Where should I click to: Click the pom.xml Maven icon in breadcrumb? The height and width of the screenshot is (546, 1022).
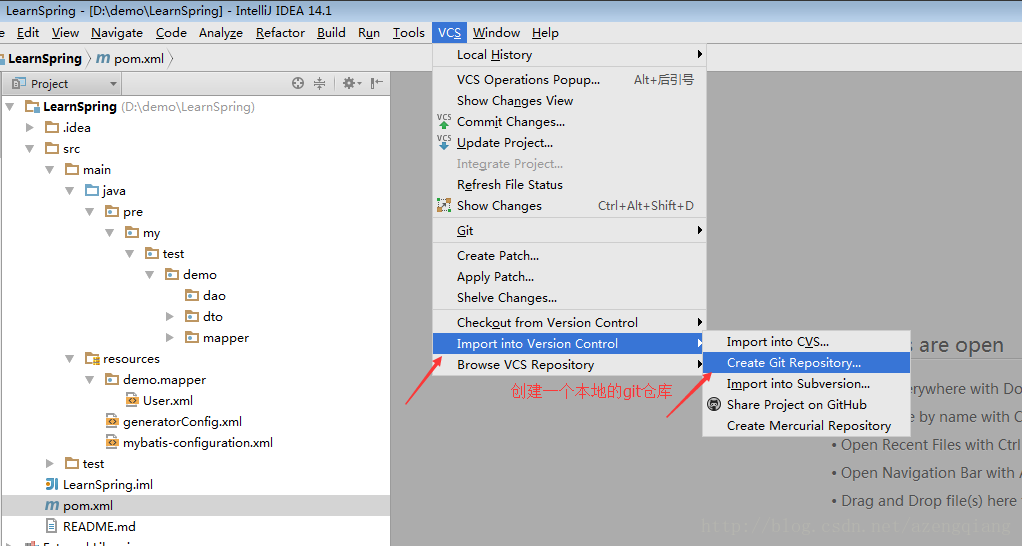103,58
